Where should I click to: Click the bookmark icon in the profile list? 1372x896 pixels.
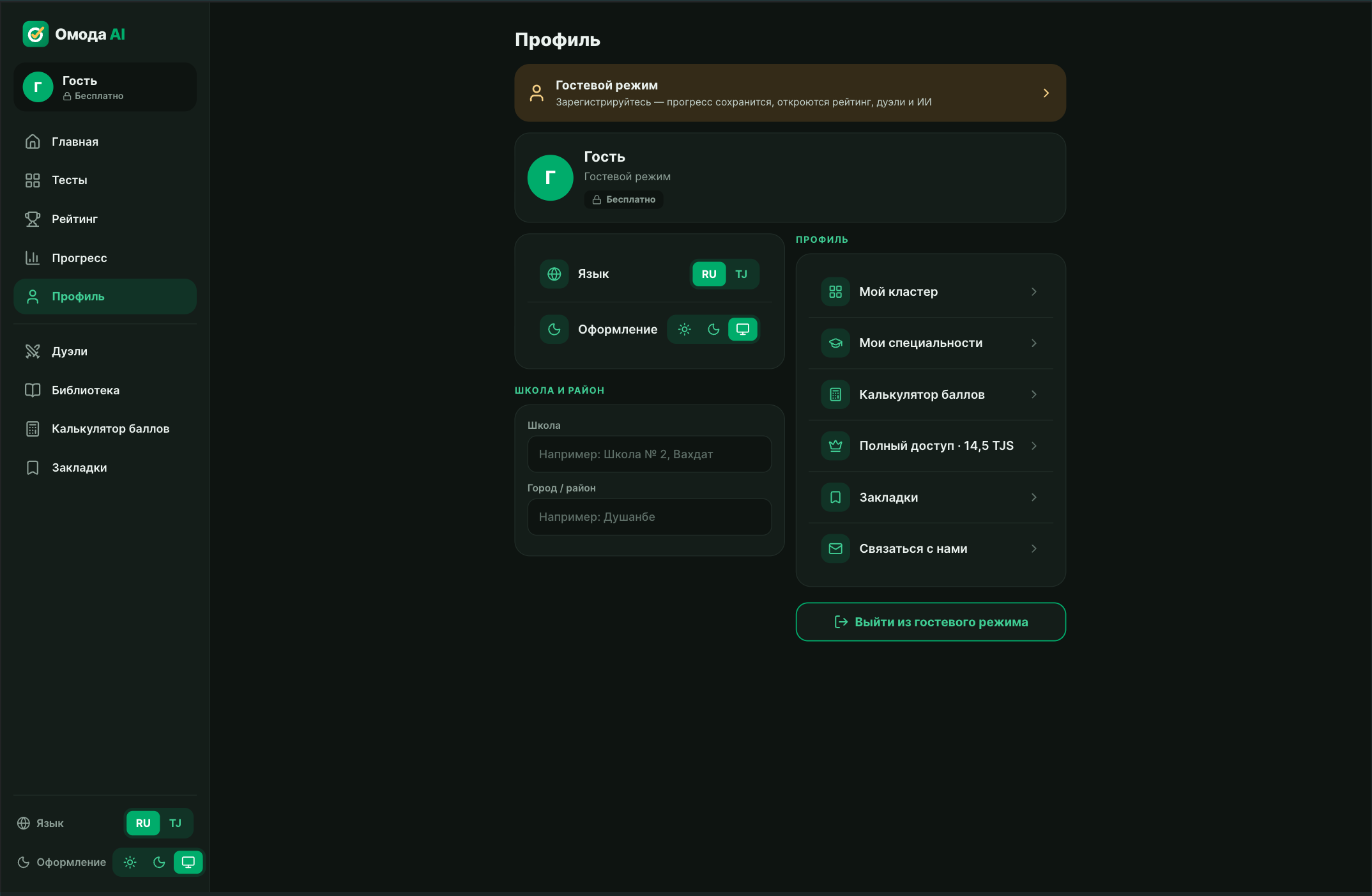coord(835,497)
